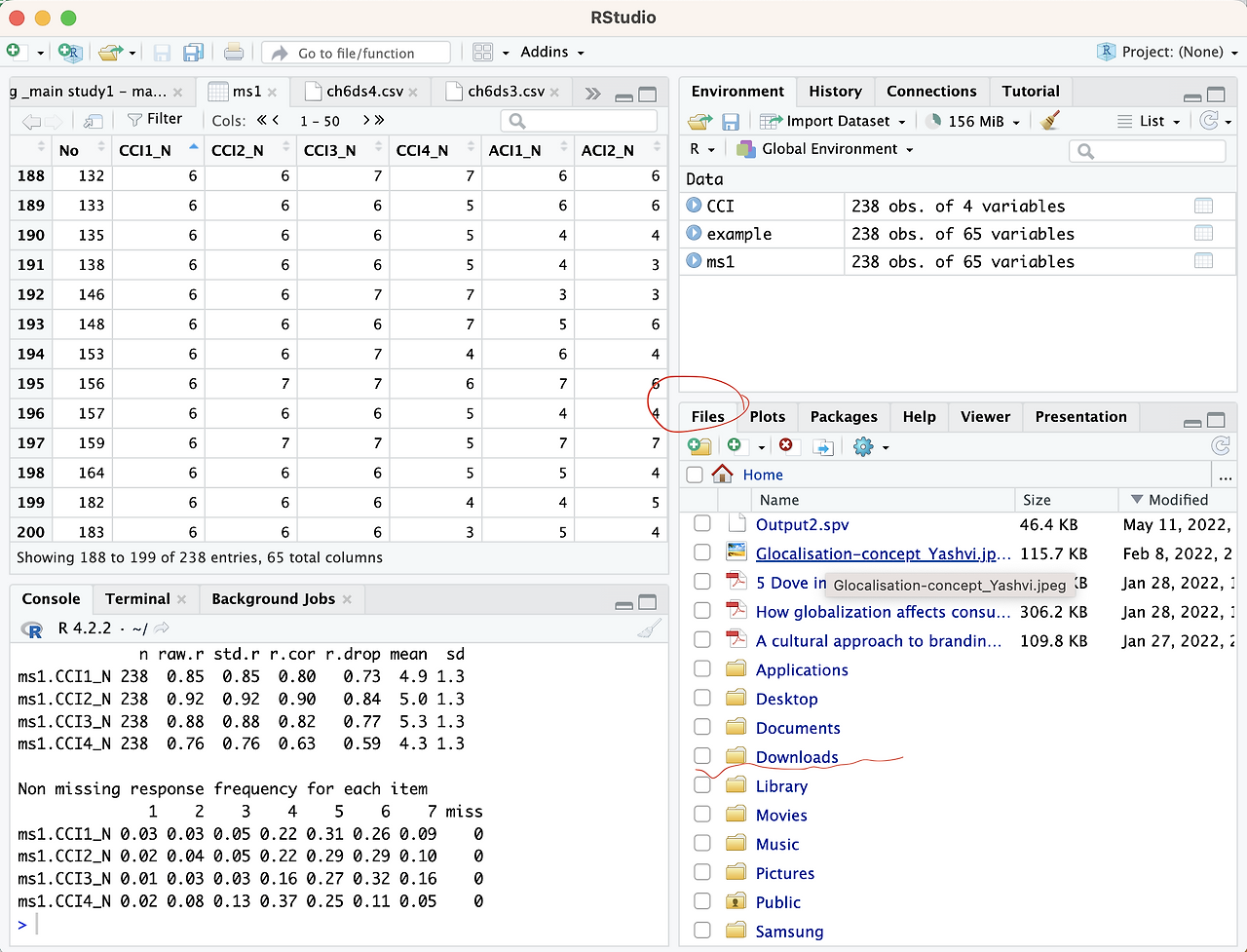The width and height of the screenshot is (1247, 952).
Task: Show the ms1 data in a new window
Action: (94, 121)
